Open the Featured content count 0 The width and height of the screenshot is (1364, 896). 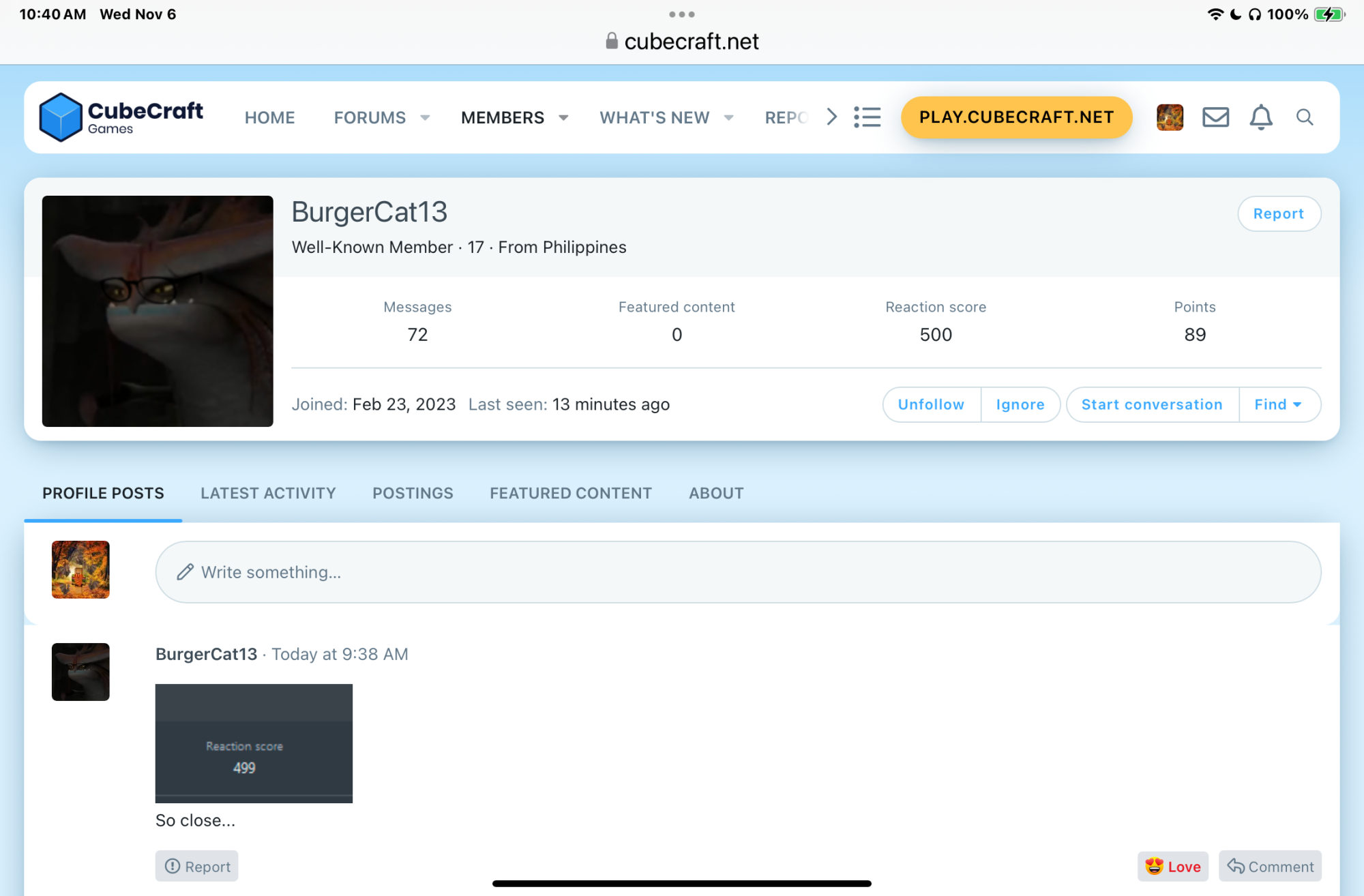[x=677, y=334]
